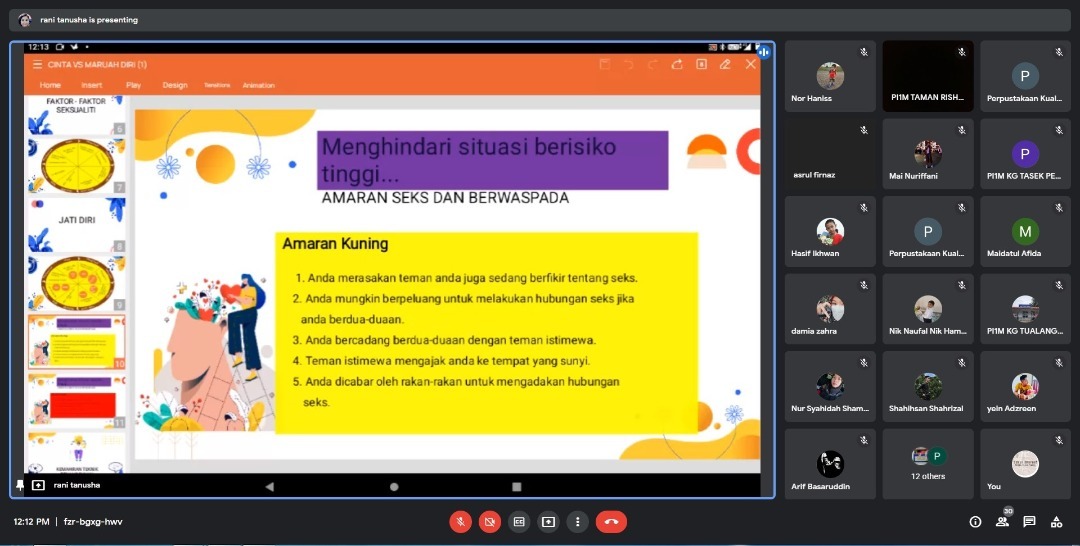The width and height of the screenshot is (1080, 546).
Task: Open the Design tab in the presentation
Action: (x=175, y=85)
